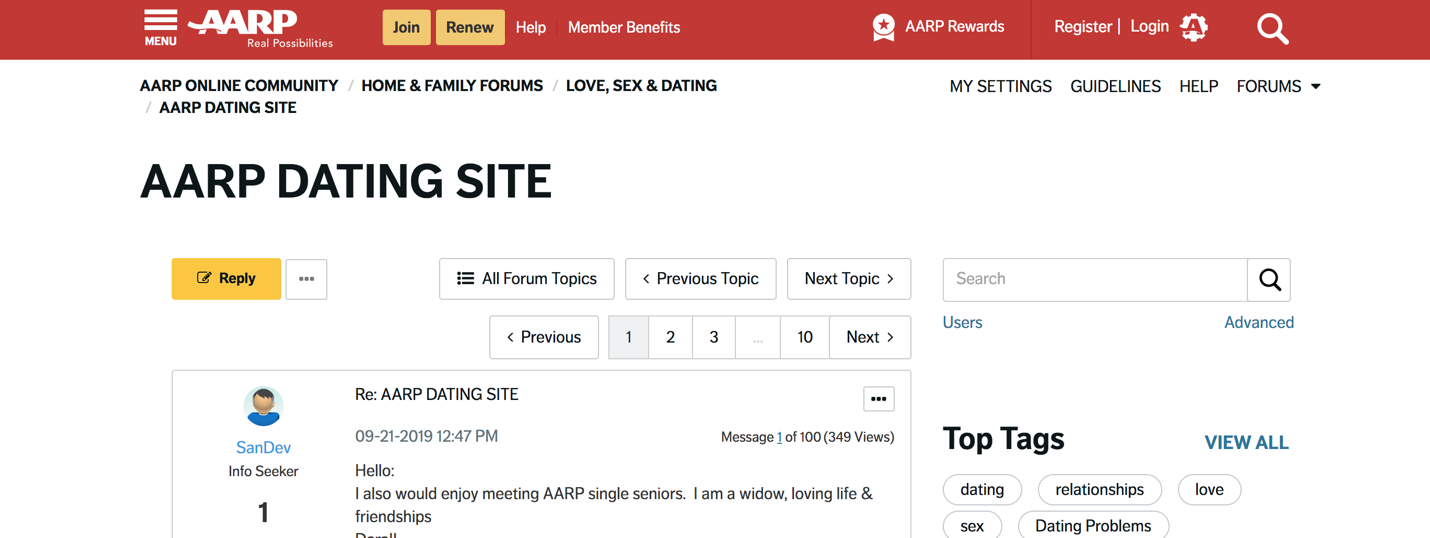Click the Info Seeker rank label
Viewport: 1430px width, 538px height.
263,471
